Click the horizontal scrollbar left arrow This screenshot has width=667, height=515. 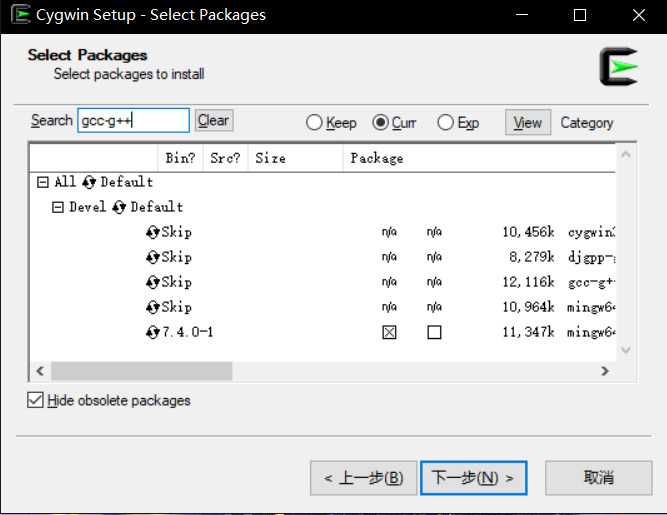click(x=40, y=371)
